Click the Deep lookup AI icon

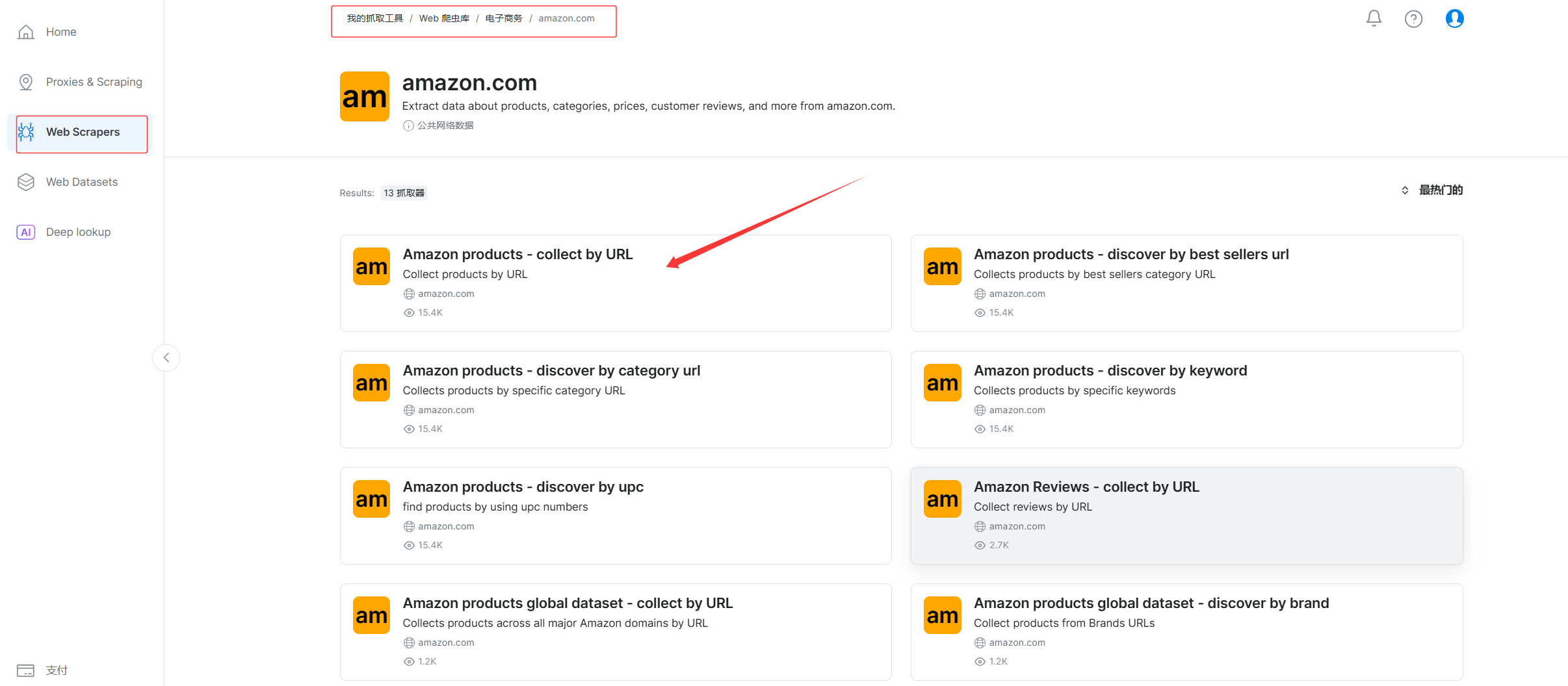pos(26,232)
